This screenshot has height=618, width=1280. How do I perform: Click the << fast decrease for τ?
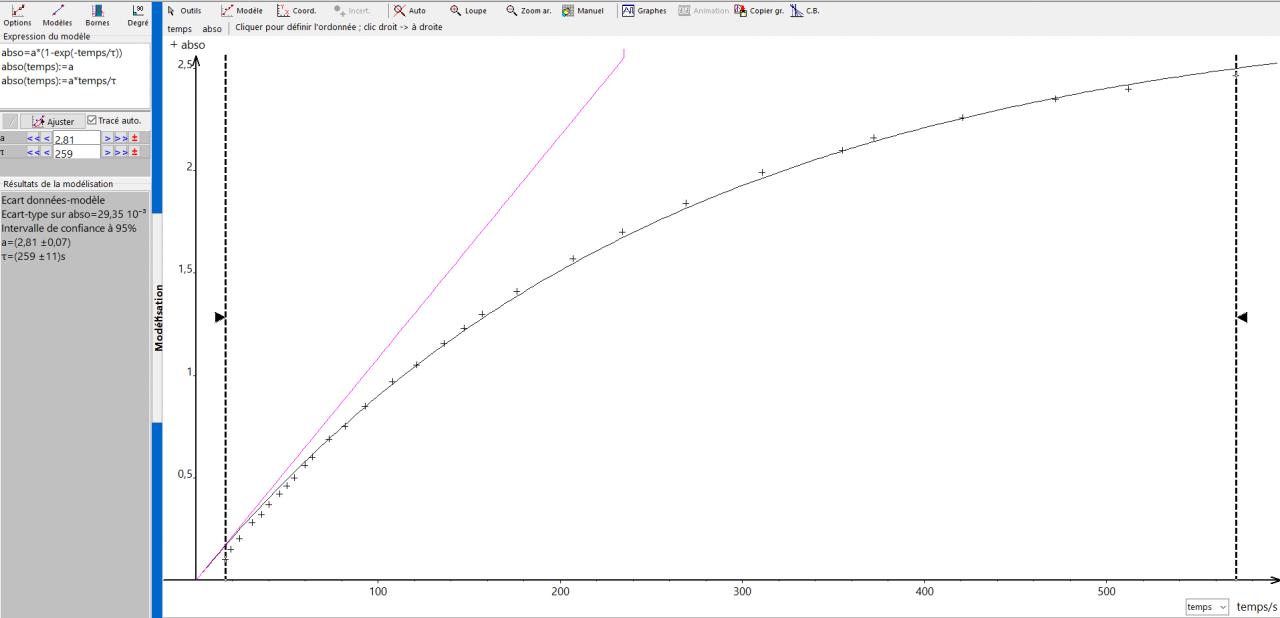[x=34, y=153]
